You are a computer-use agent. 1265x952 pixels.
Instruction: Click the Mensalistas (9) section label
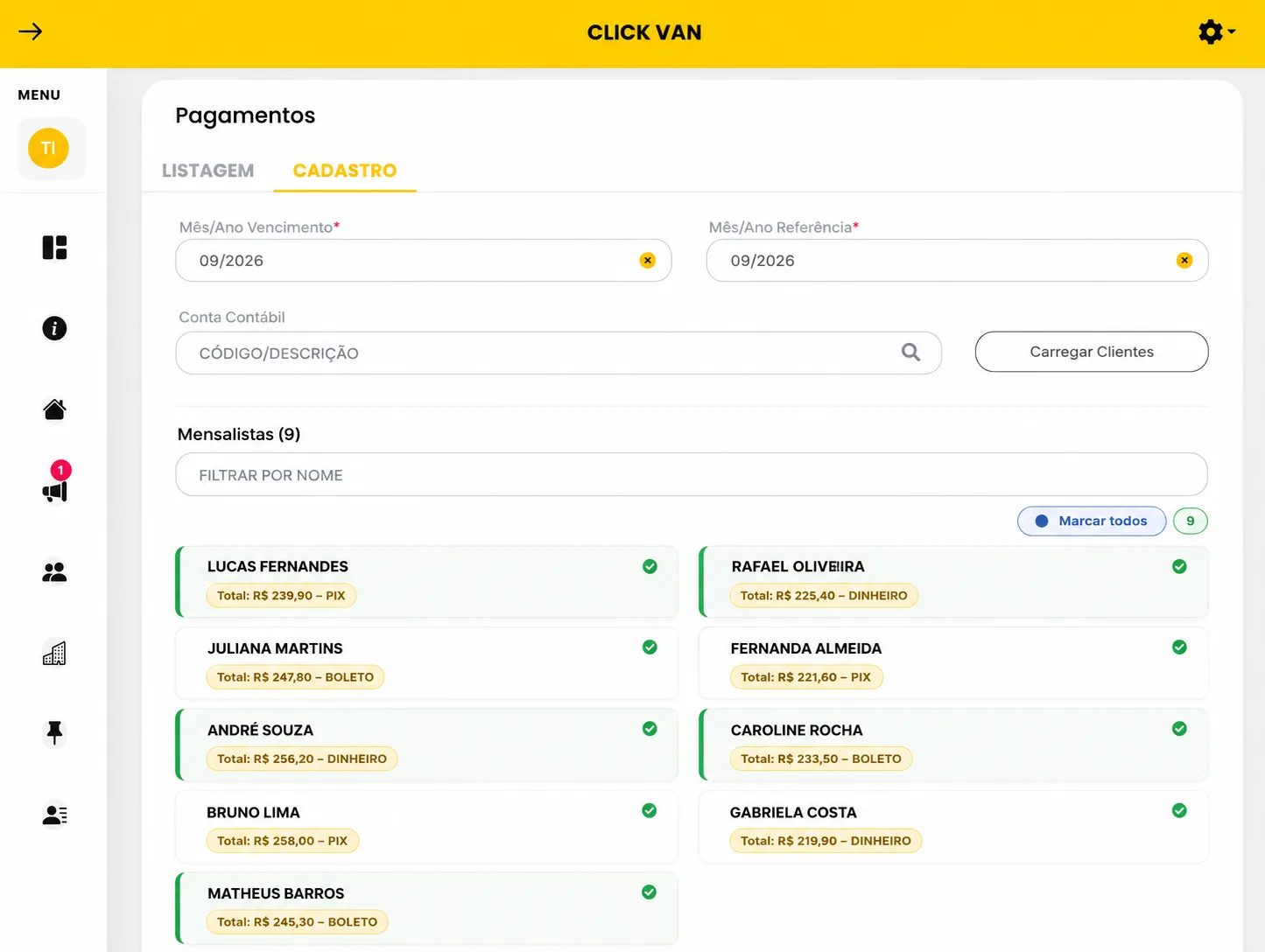coord(239,434)
